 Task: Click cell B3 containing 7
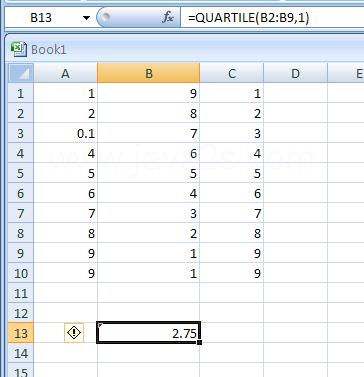[149, 133]
